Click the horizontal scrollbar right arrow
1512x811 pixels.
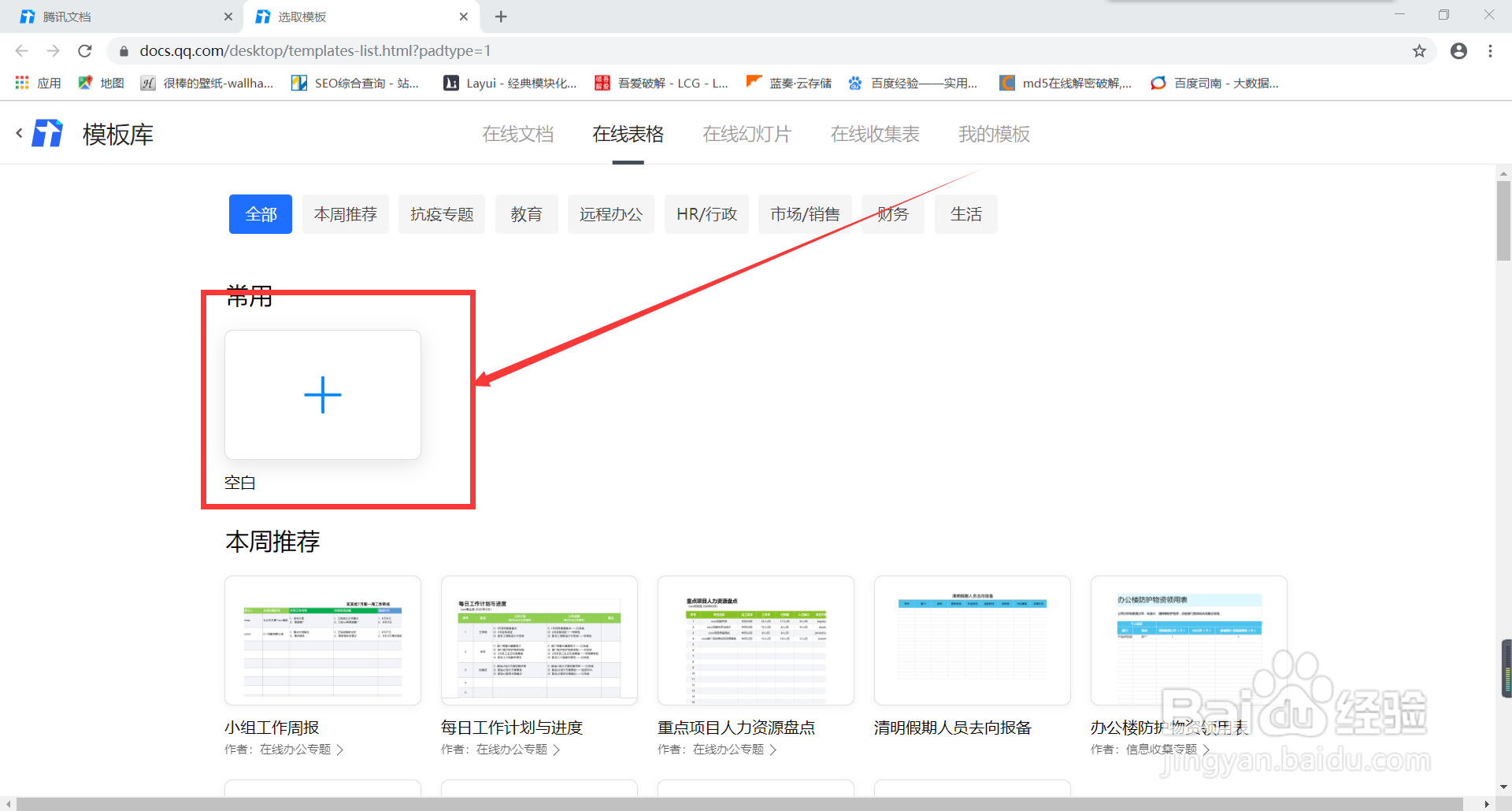coord(1487,804)
